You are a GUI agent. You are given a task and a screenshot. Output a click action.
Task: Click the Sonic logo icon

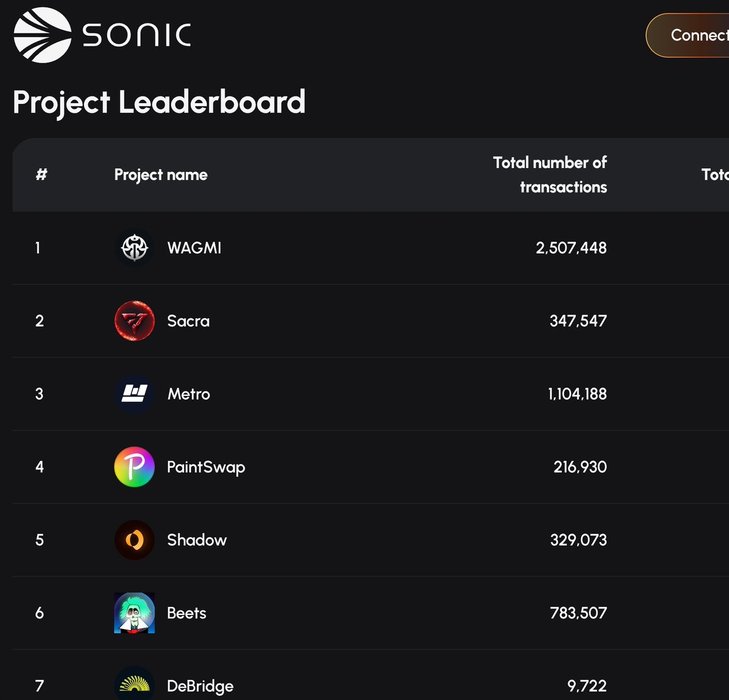click(x=42, y=35)
